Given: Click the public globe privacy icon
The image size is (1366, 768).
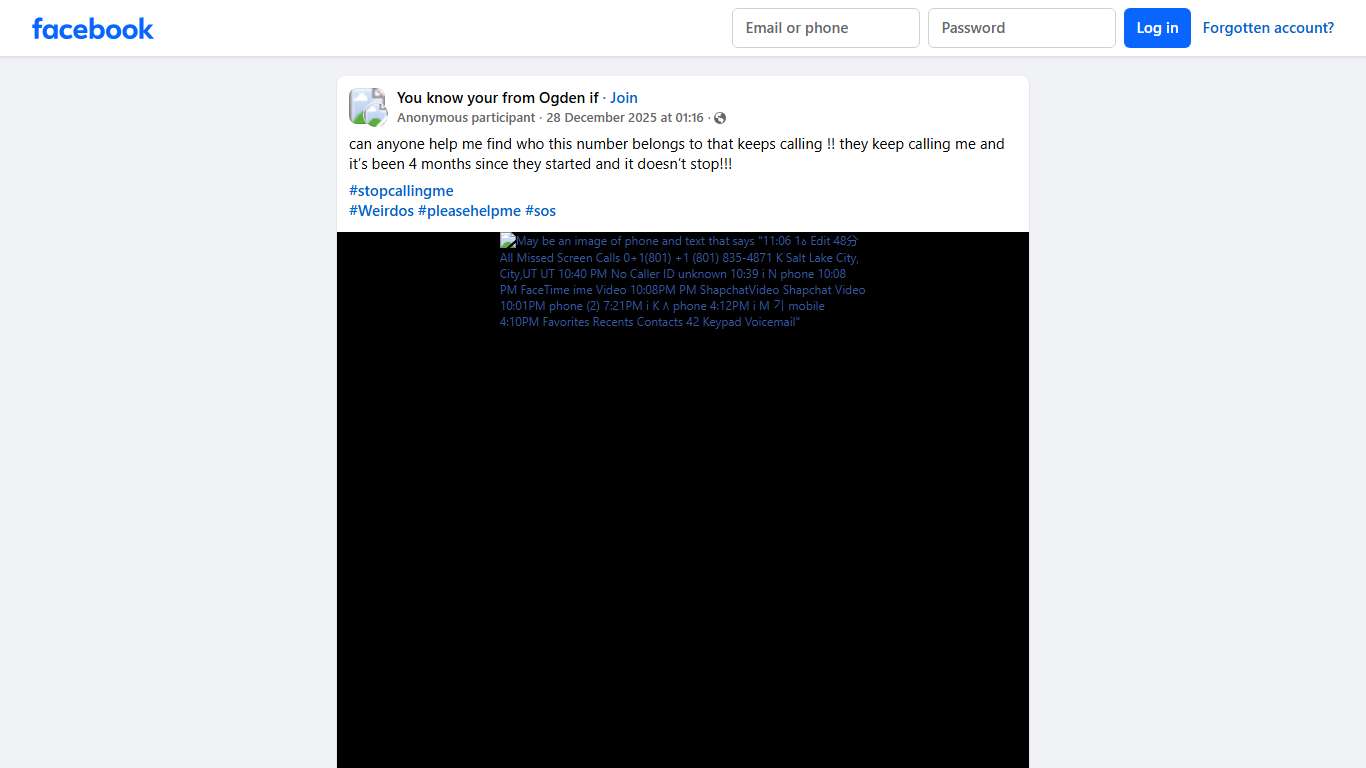Looking at the screenshot, I should [x=720, y=118].
